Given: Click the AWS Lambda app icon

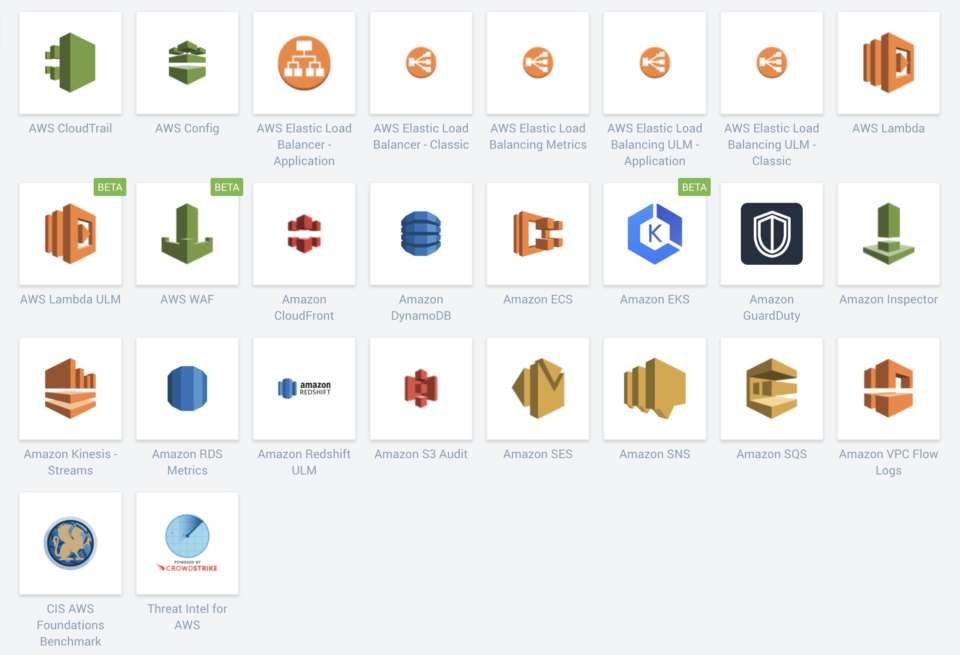Looking at the screenshot, I should (888, 62).
